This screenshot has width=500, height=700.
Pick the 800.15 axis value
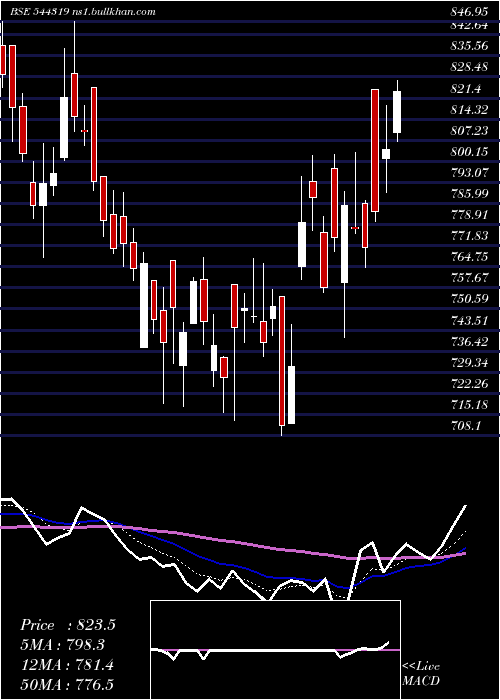pyautogui.click(x=469, y=152)
